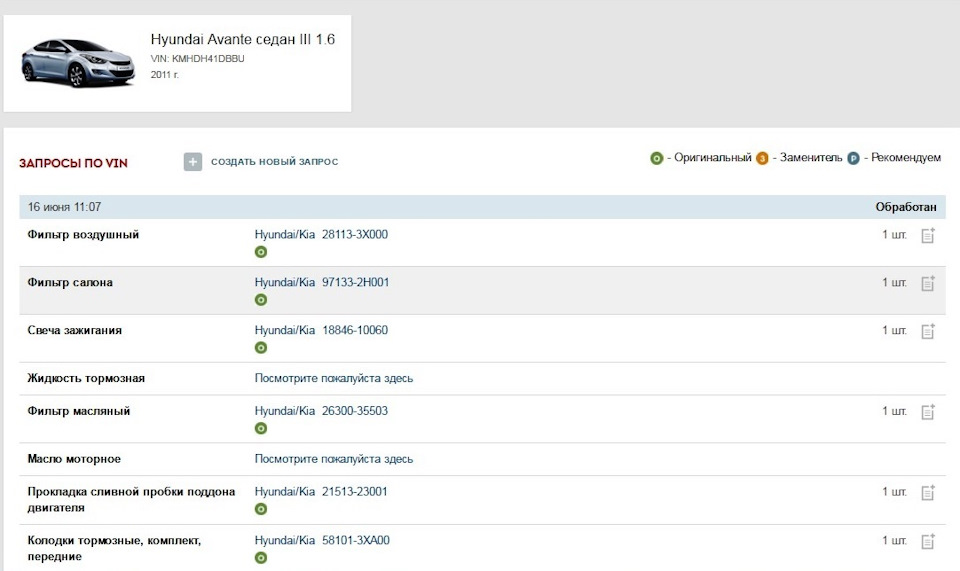The width and height of the screenshot is (960, 571).
Task: Open 'Посмотрите пожалуйста здесь' for Жидкость тормозная
Action: (334, 378)
